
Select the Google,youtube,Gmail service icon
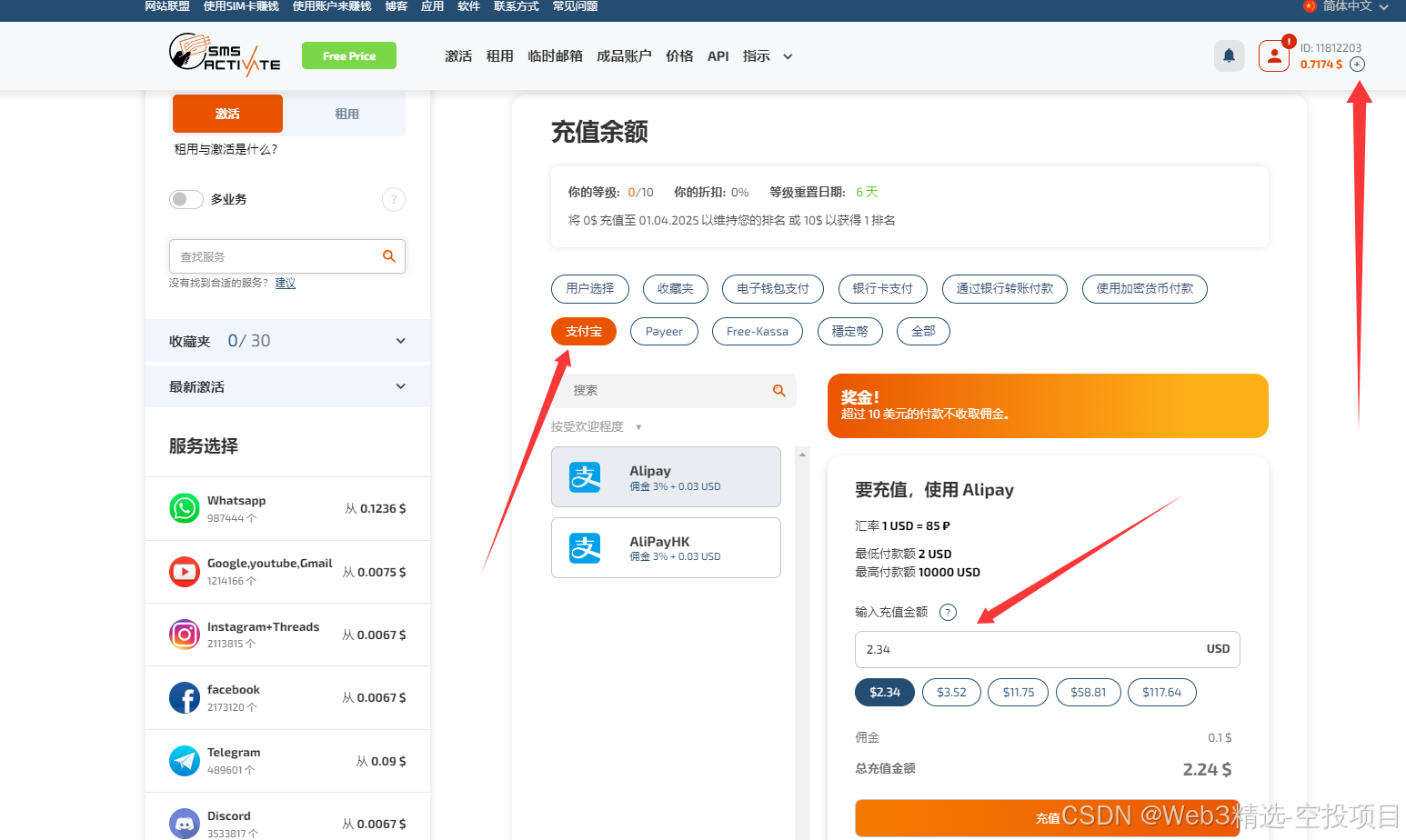[x=185, y=572]
